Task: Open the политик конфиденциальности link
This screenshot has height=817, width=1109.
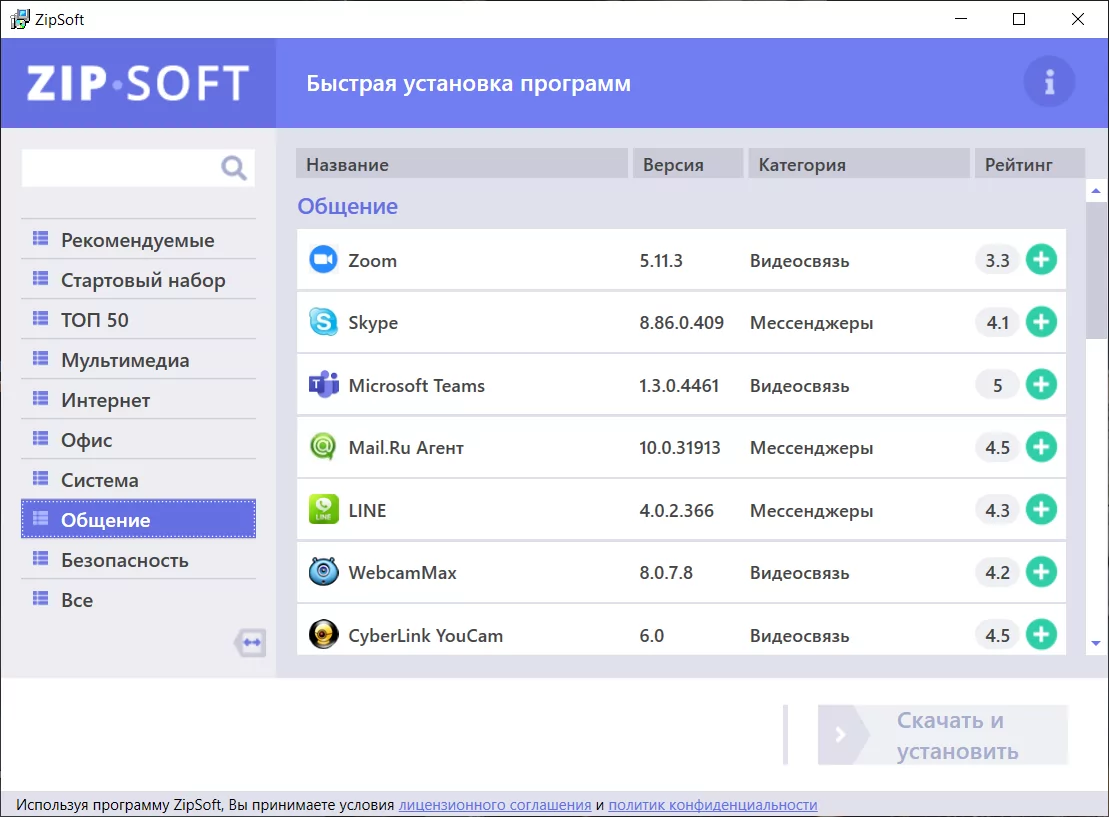Action: (713, 804)
